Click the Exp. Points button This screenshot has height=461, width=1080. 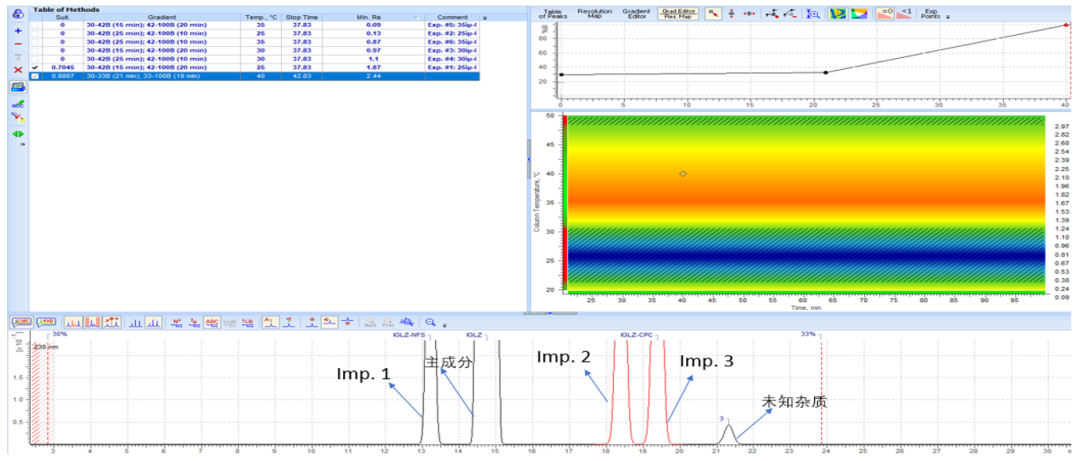click(x=931, y=13)
